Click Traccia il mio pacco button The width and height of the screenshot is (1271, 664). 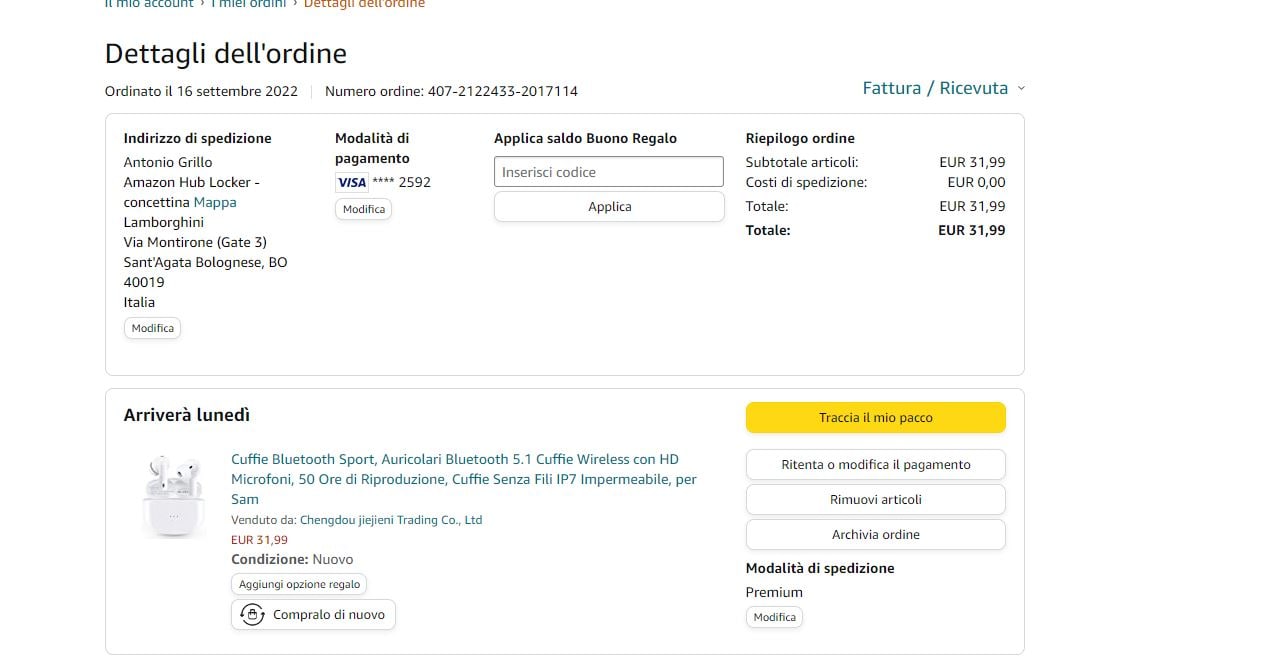coord(875,418)
